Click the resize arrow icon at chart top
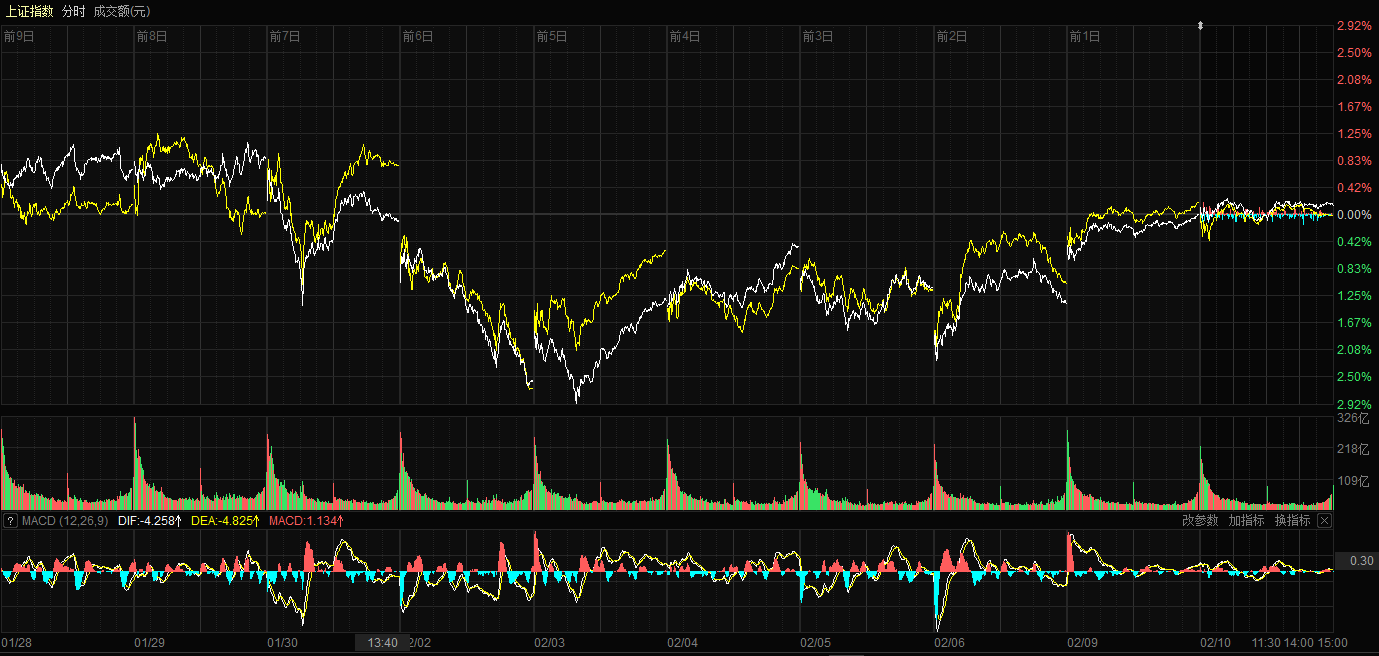Screen dimensions: 1379x656 pyautogui.click(x=1201, y=25)
